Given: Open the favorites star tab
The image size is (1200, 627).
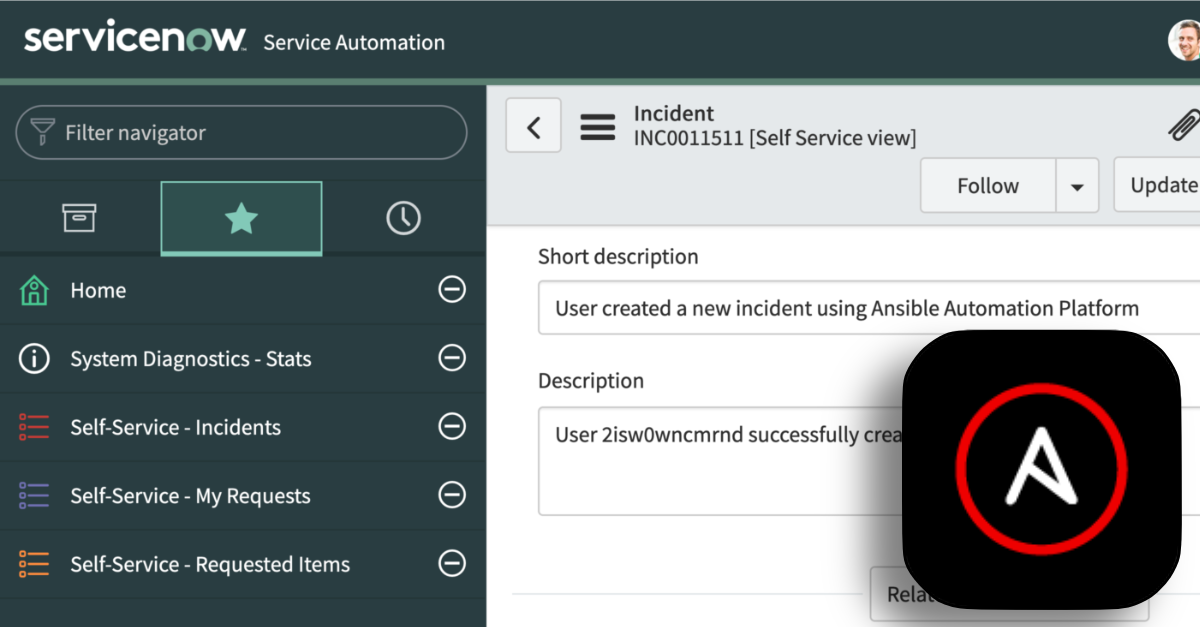Looking at the screenshot, I should click(x=241, y=218).
